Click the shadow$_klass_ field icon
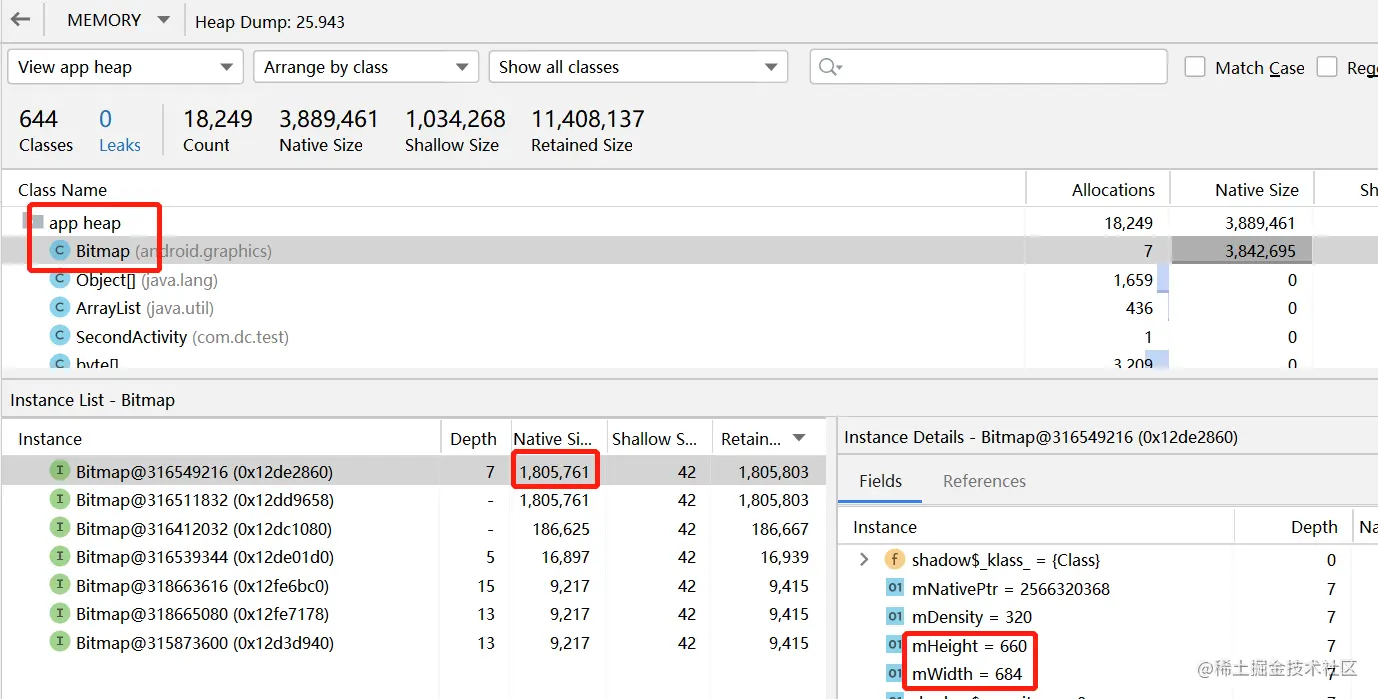Image resolution: width=1378 pixels, height=699 pixels. (x=895, y=560)
